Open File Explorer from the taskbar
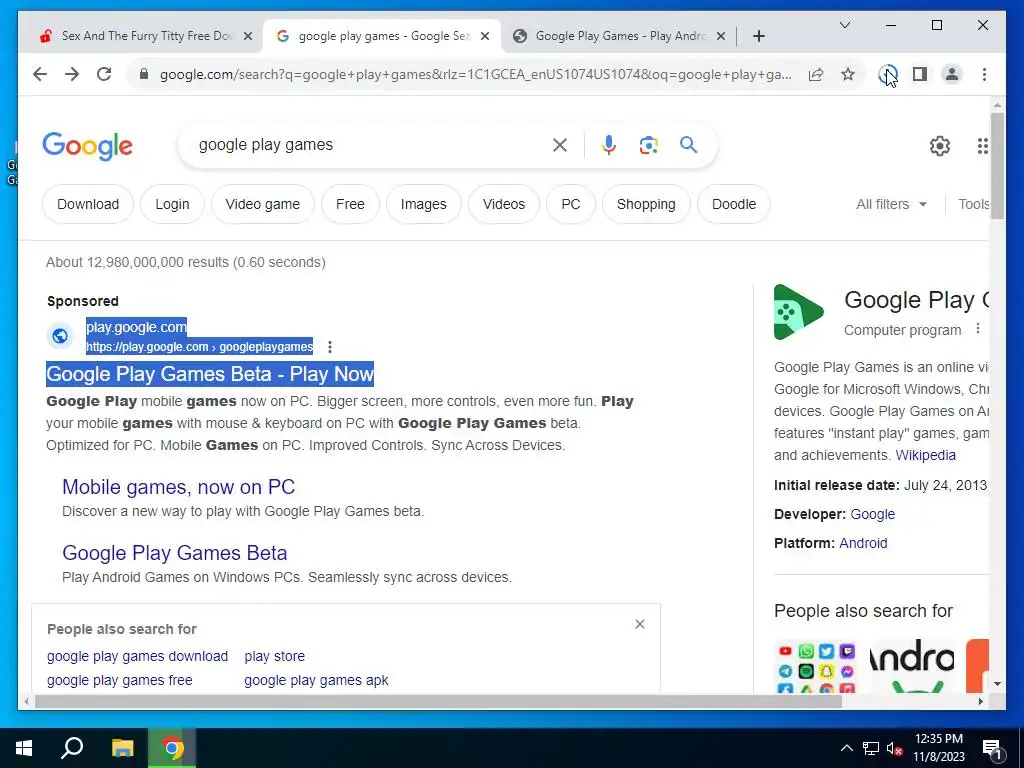Screen dimensions: 1024x768 coord(122,748)
